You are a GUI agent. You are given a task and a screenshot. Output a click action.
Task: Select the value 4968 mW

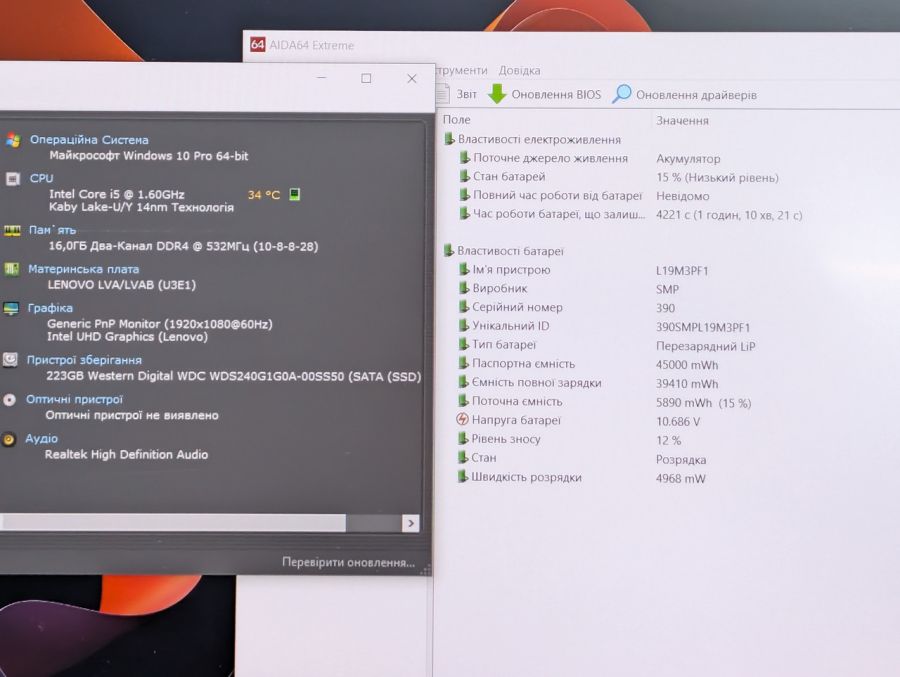tap(681, 478)
